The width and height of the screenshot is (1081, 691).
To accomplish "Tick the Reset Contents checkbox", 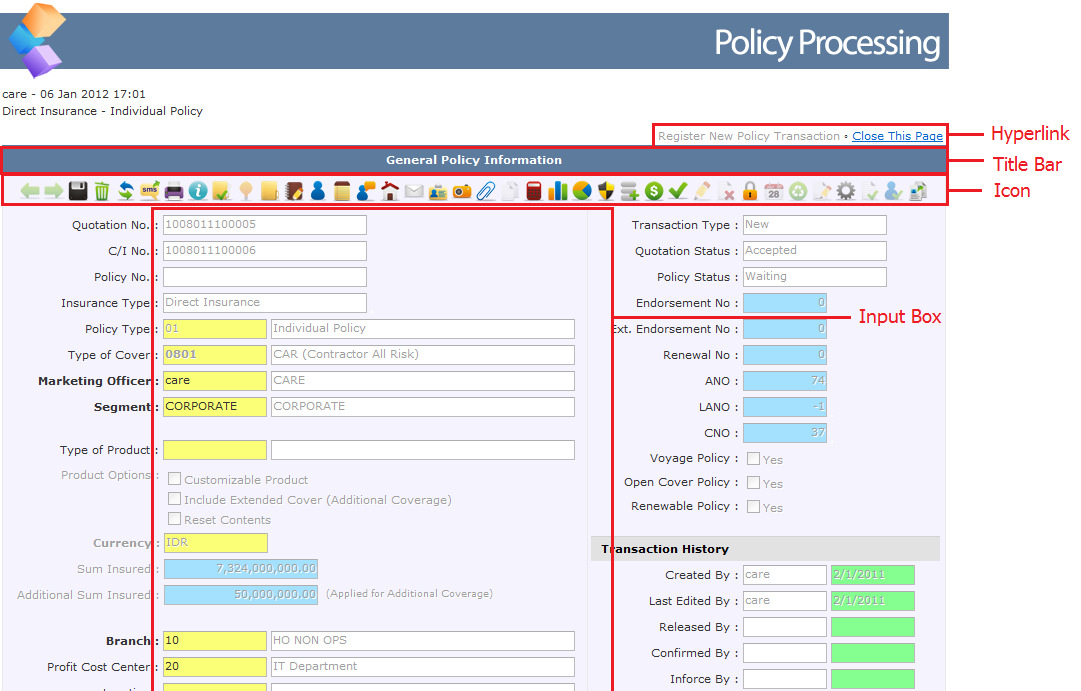I will (174, 519).
